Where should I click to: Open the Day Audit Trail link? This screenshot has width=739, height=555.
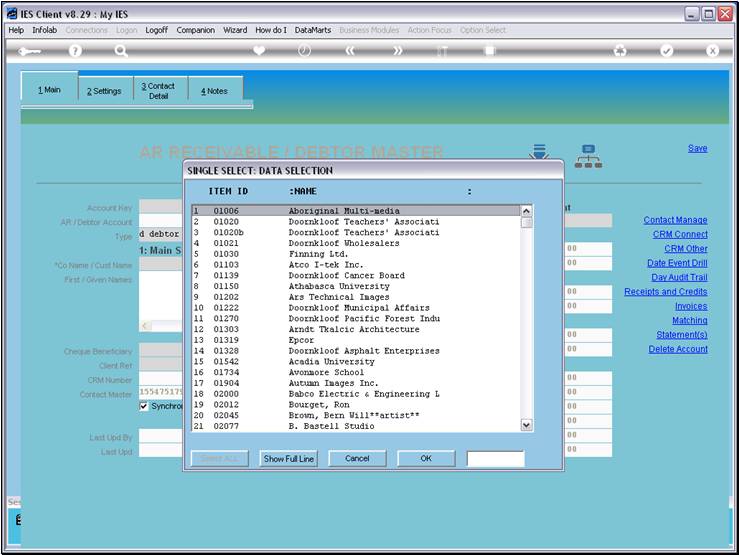click(x=679, y=278)
